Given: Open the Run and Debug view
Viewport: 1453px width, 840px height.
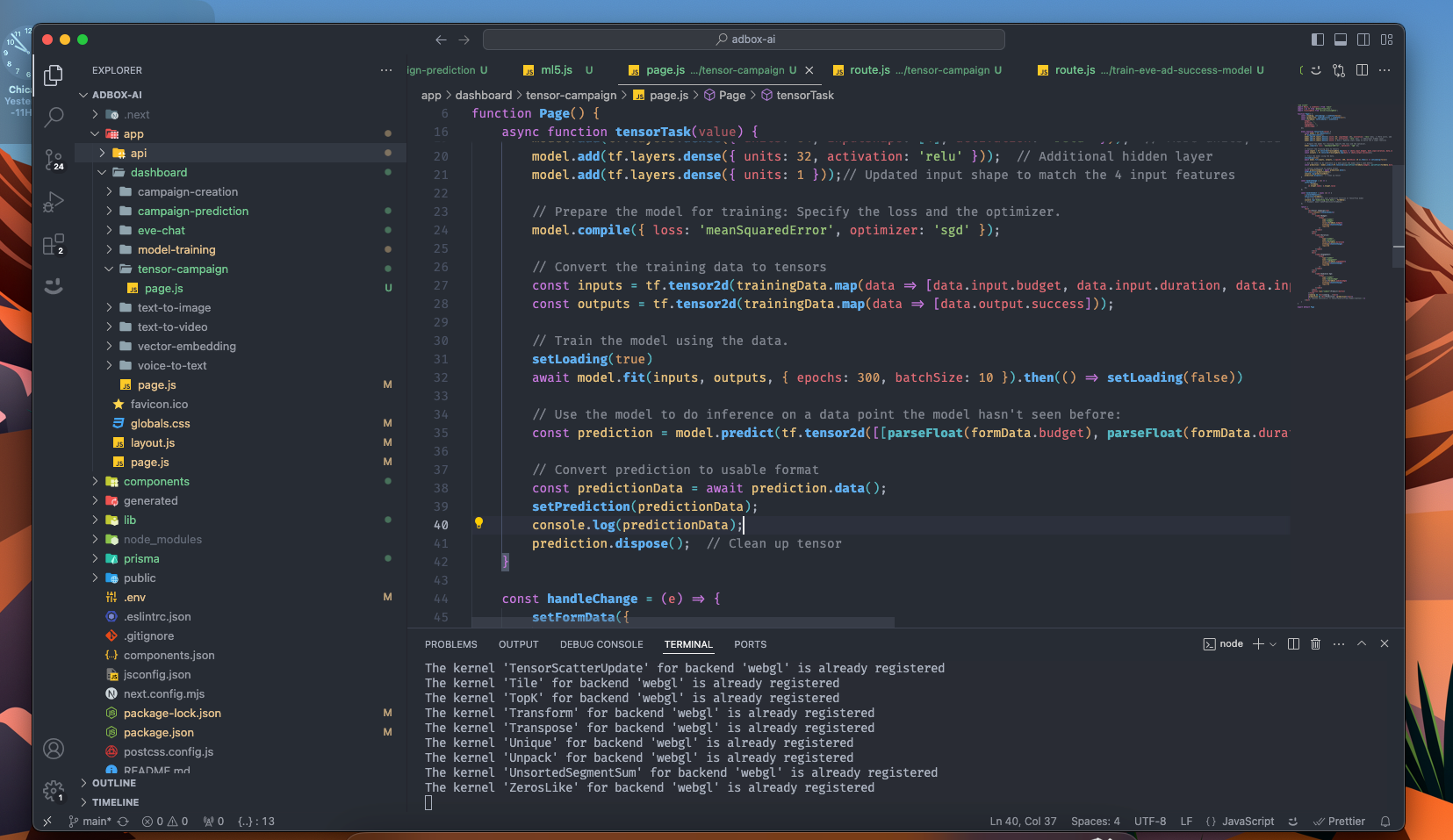Looking at the screenshot, I should pos(54,202).
